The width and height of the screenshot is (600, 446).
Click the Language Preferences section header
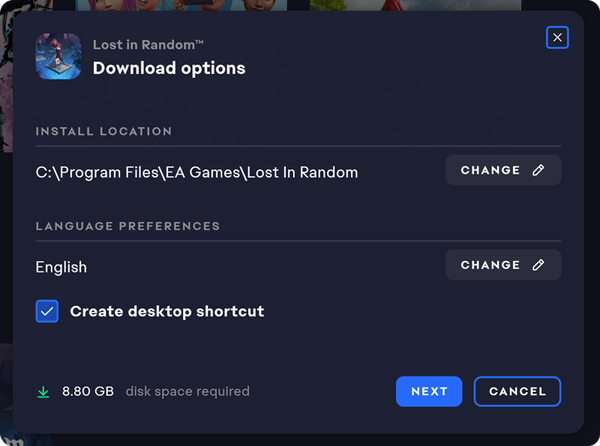128,226
